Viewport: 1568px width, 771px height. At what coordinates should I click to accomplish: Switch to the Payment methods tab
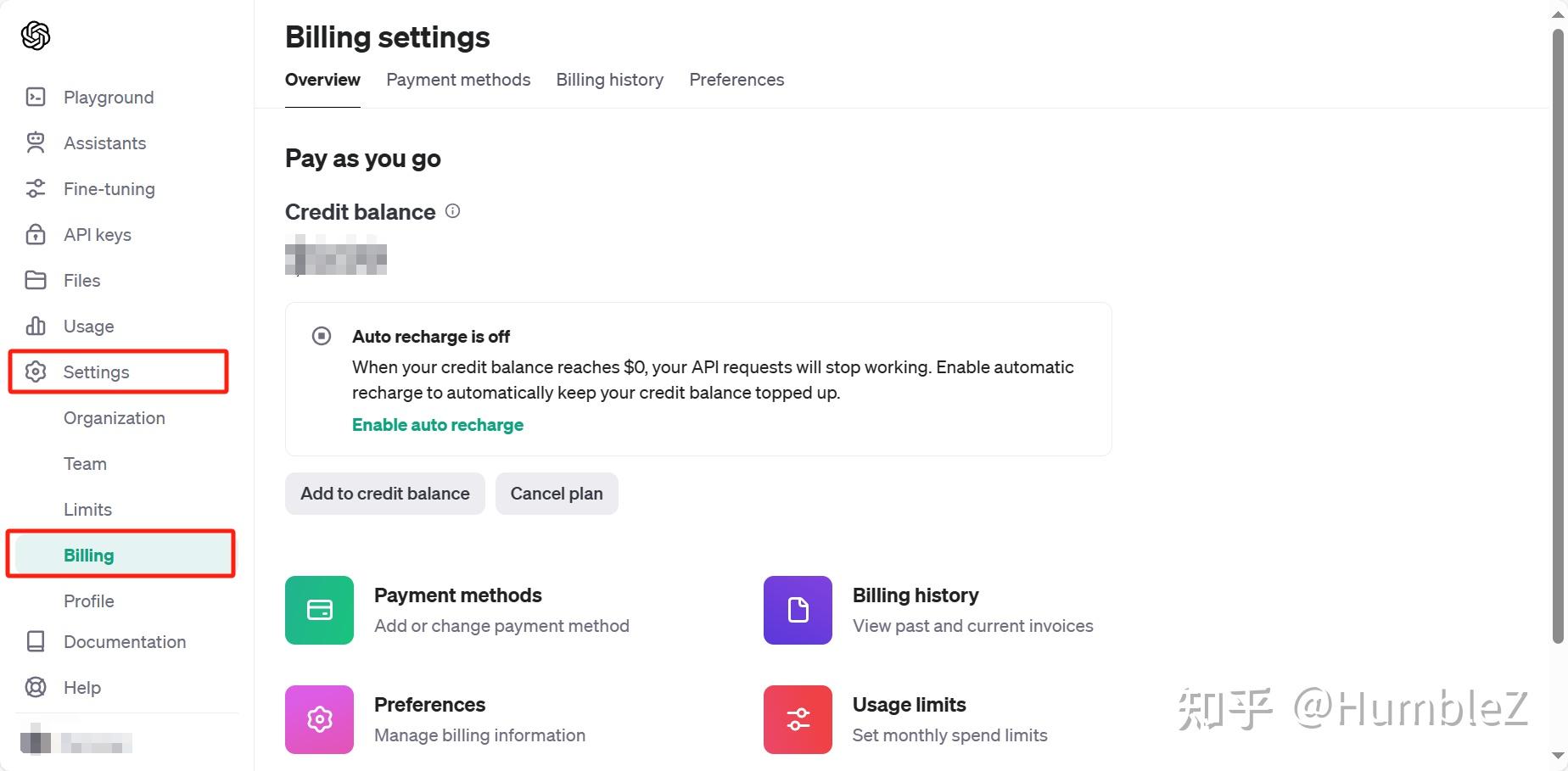458,80
